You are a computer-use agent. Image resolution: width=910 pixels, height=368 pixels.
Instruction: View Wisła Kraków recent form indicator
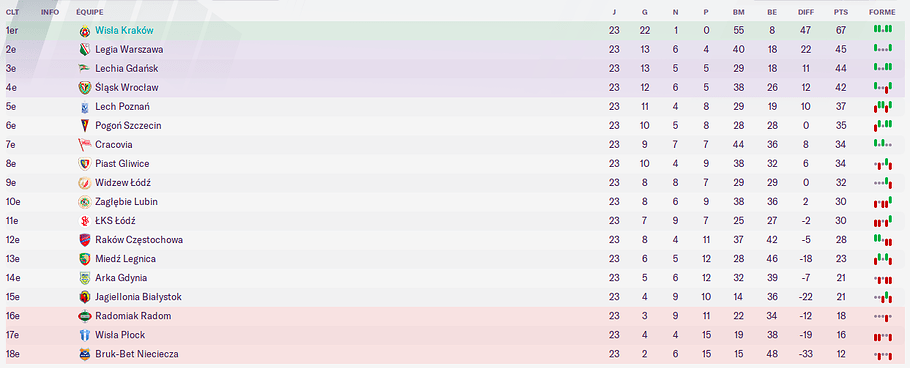(882, 29)
